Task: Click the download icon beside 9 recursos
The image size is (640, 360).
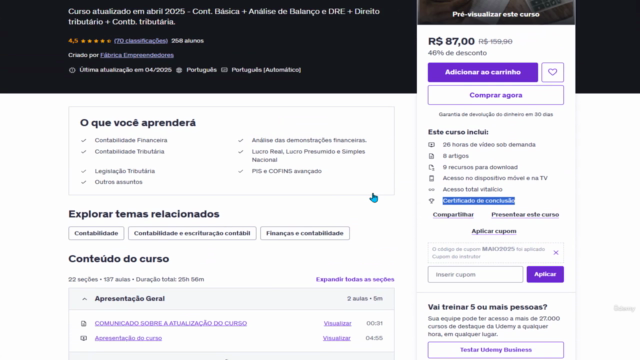Action: [431, 167]
